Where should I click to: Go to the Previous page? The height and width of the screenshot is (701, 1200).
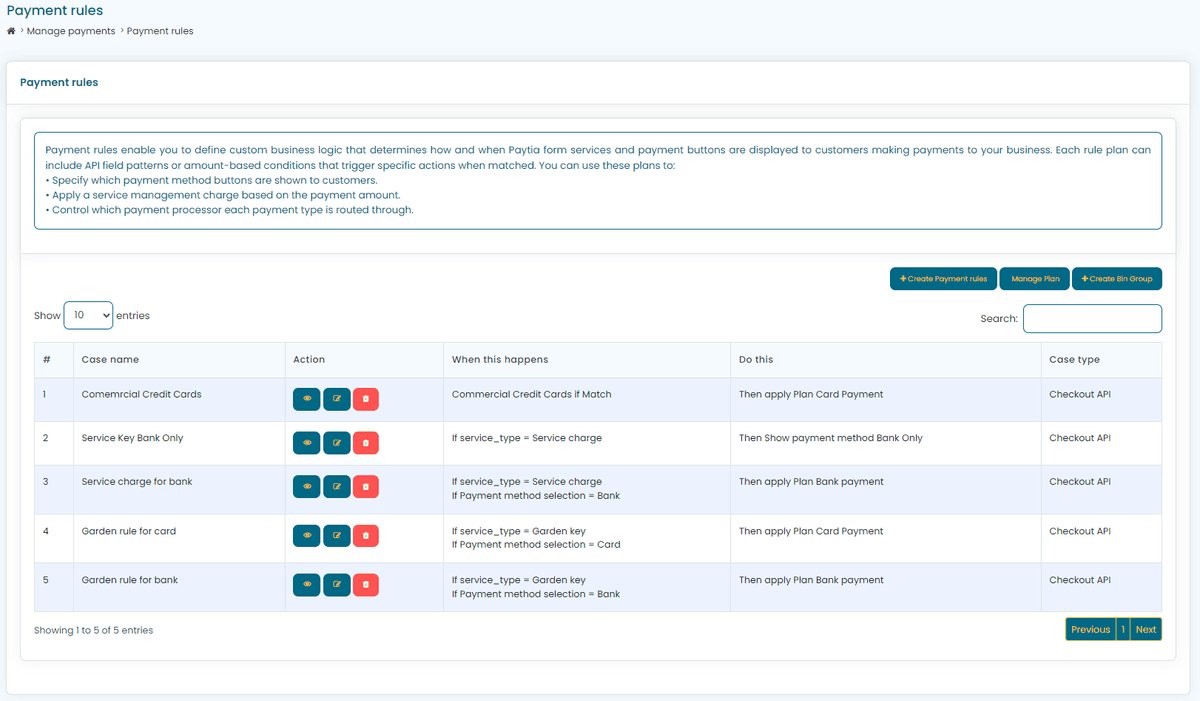click(x=1090, y=629)
